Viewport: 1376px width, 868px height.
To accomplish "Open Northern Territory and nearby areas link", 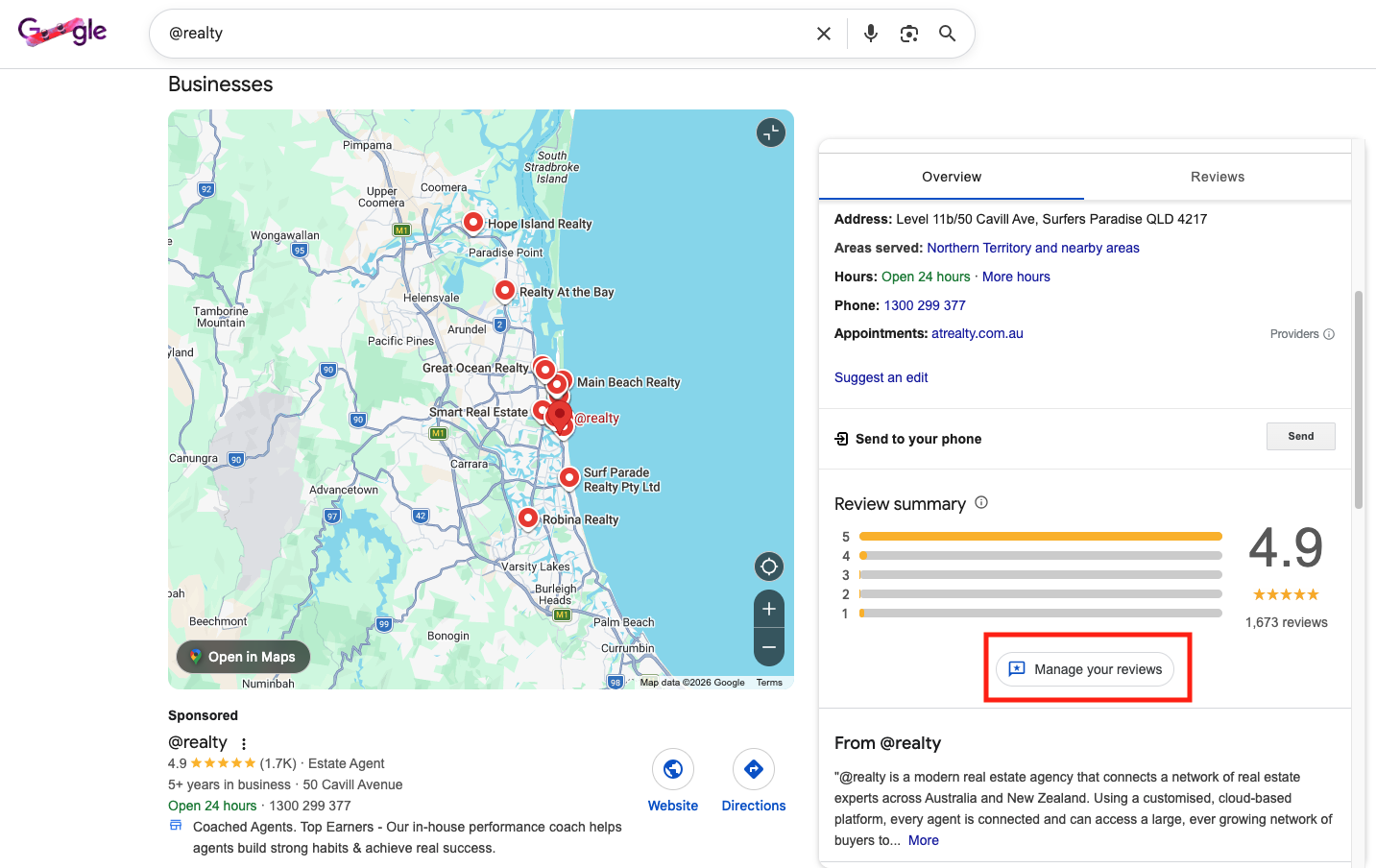I will coord(1033,248).
